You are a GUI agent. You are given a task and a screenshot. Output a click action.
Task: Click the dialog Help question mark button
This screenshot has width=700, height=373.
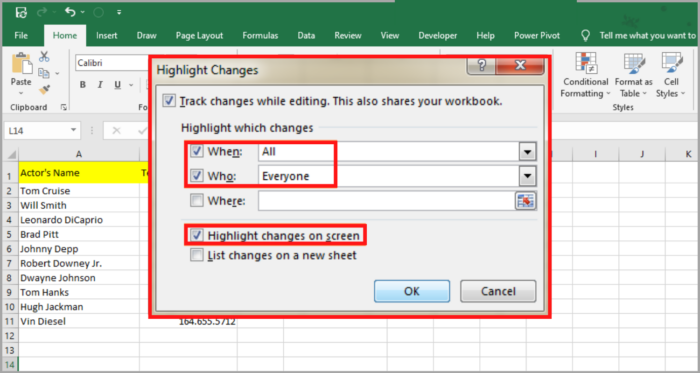[481, 66]
